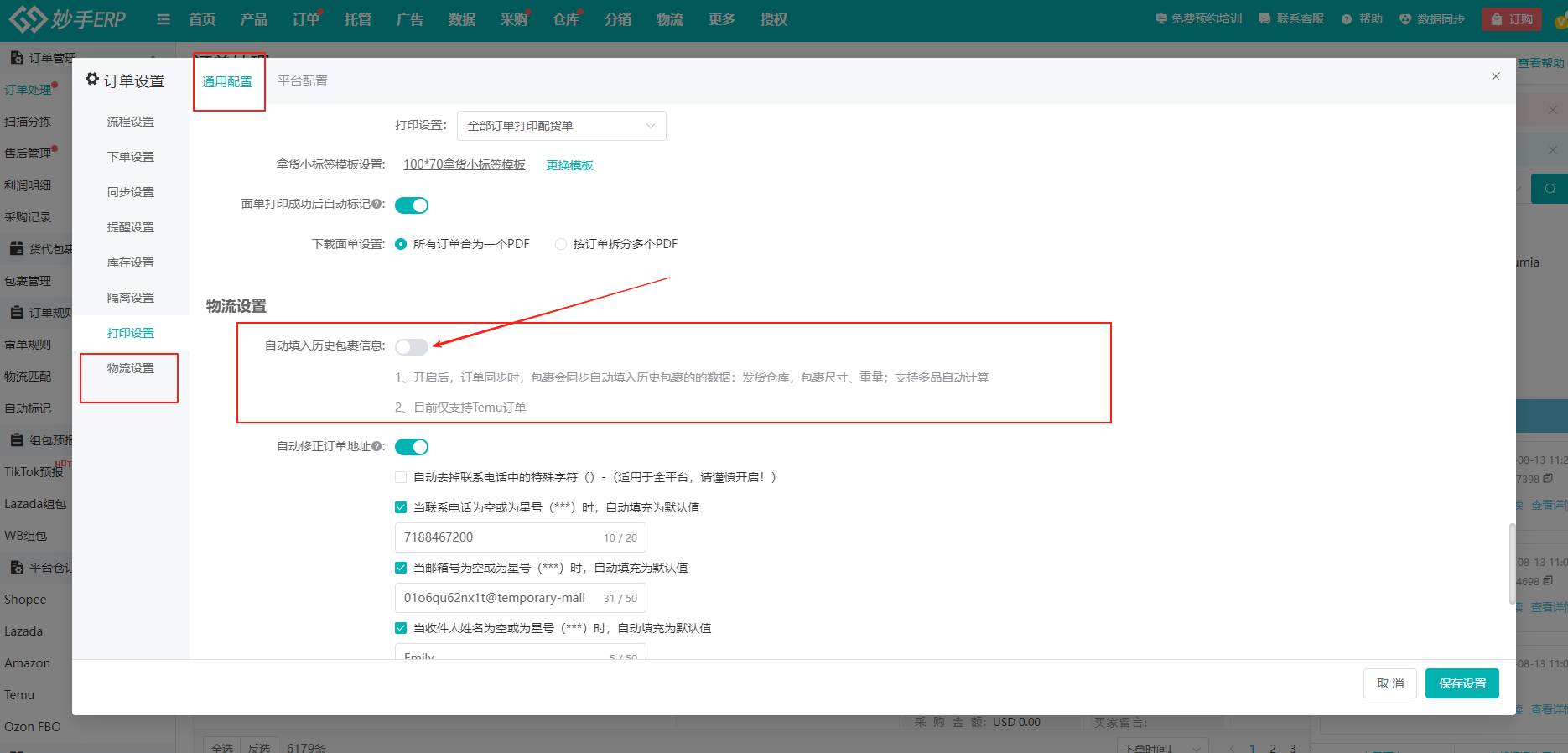The width and height of the screenshot is (1568, 753).
Task: Click the 货代包裹 sidebar group icon
Action: pos(16,248)
